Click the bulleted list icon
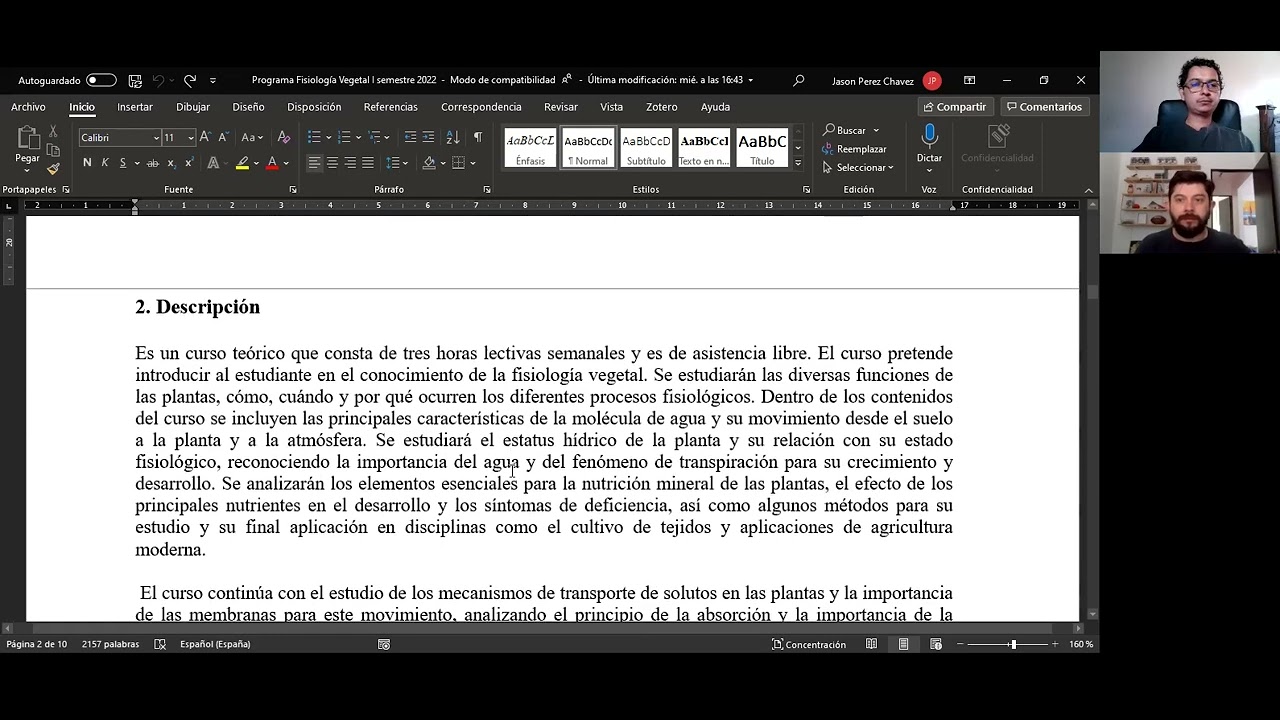Screen dimensions: 1280x720 pyautogui.click(x=314, y=137)
